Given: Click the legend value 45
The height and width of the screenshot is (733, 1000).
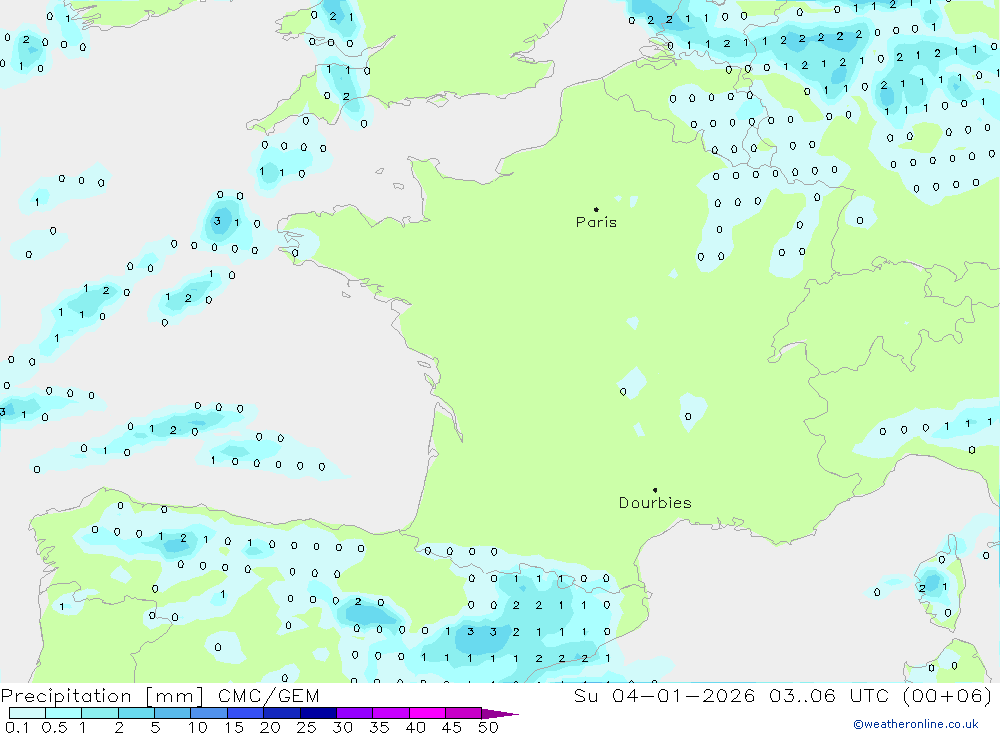Looking at the screenshot, I should tap(452, 727).
